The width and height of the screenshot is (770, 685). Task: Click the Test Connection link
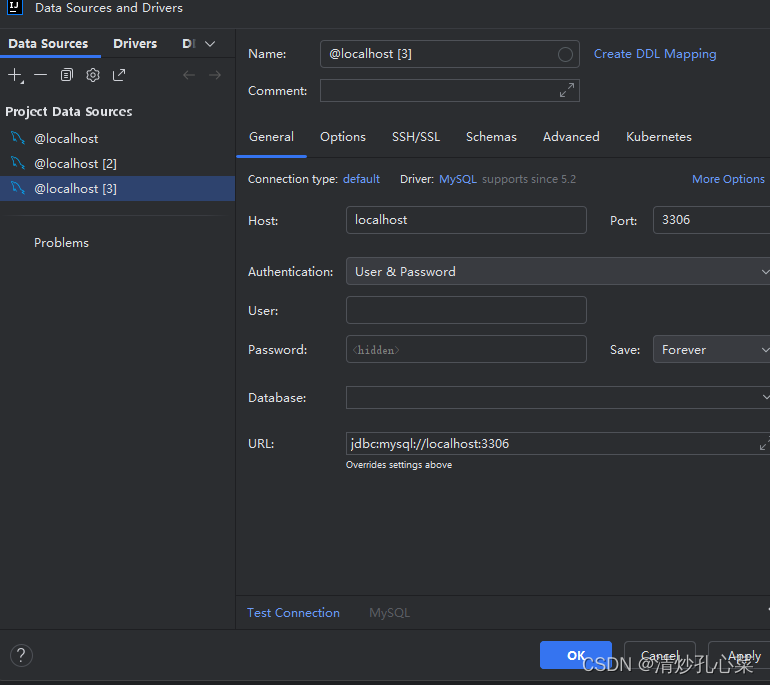[x=293, y=613]
